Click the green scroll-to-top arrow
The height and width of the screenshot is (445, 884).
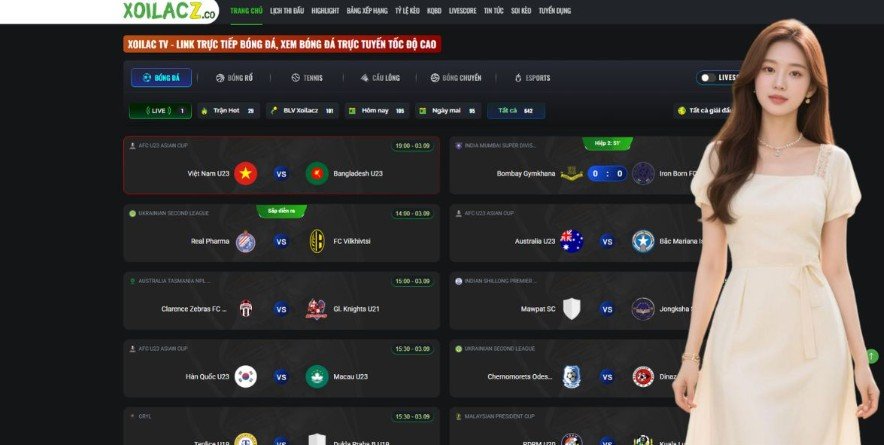point(872,356)
